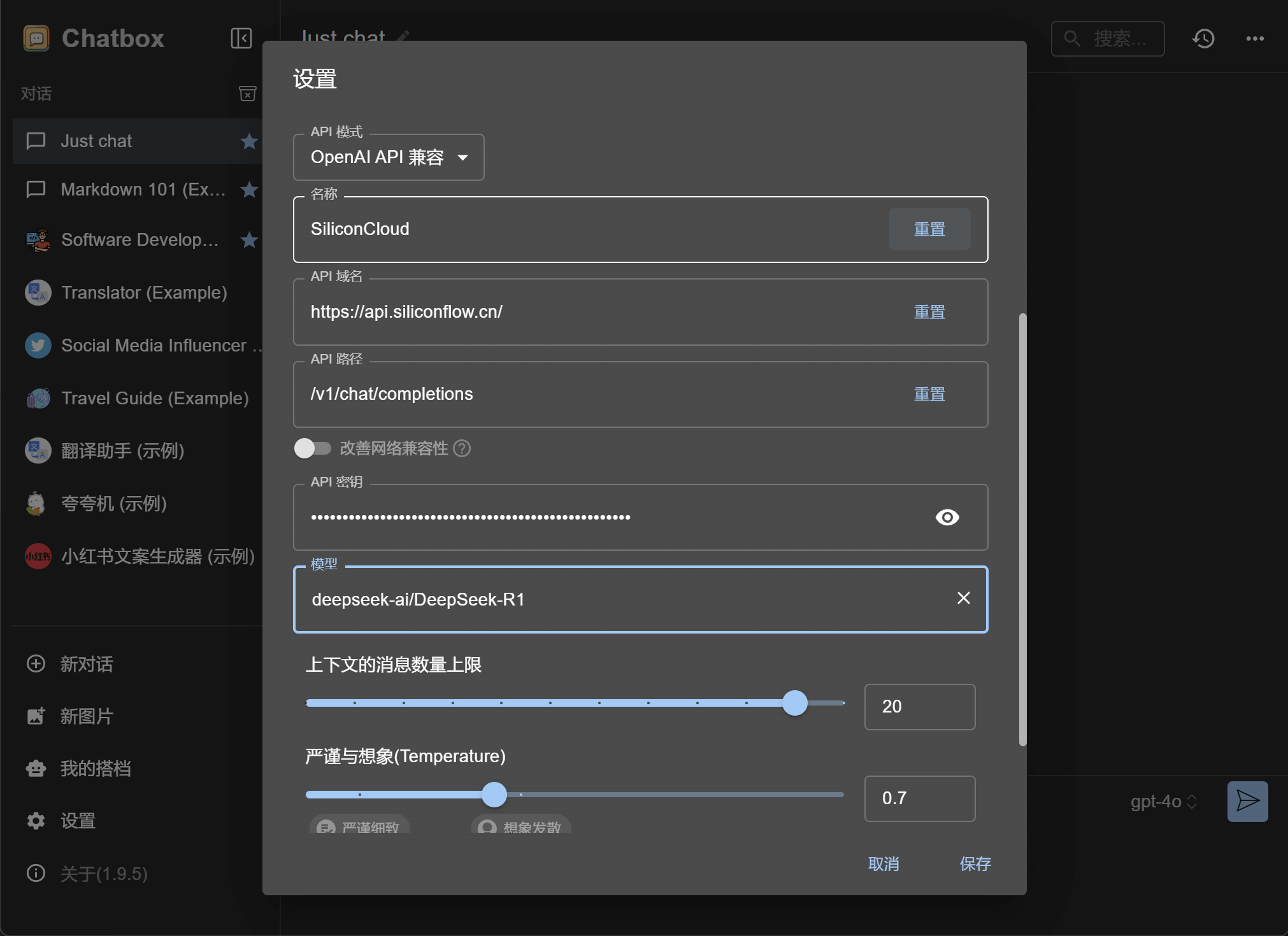1288x936 pixels.
Task: Click the 模型 deepseek-ai/DeepSeek-R1 combo box
Action: (x=624, y=599)
